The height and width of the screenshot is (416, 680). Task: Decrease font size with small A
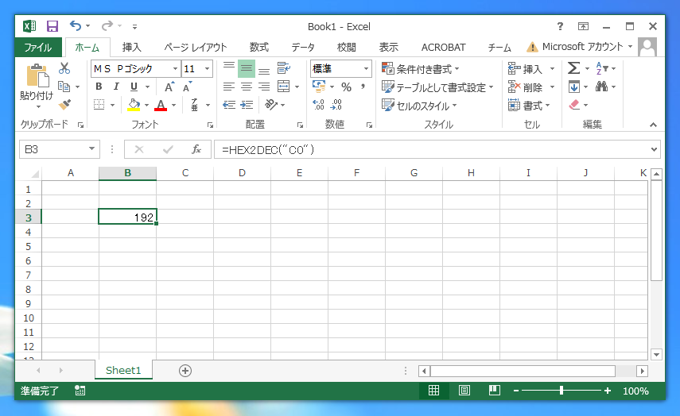(x=187, y=87)
